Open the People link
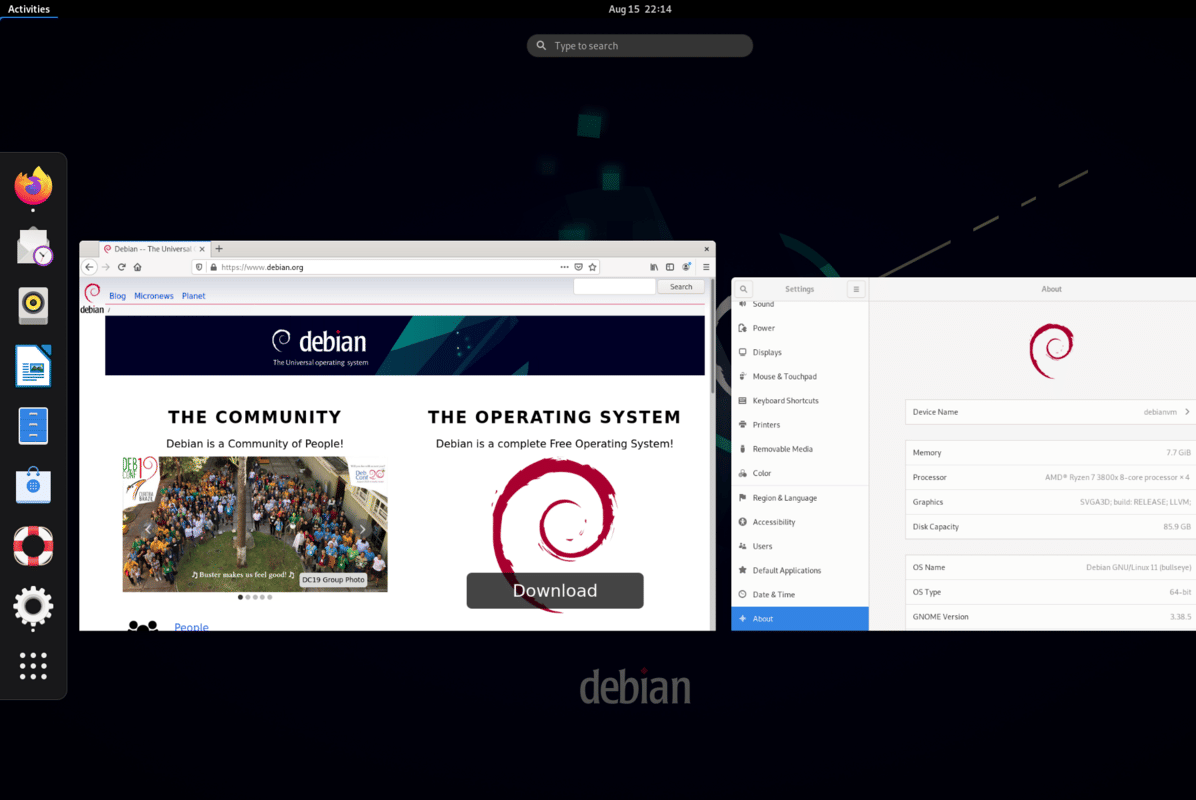 pos(191,626)
